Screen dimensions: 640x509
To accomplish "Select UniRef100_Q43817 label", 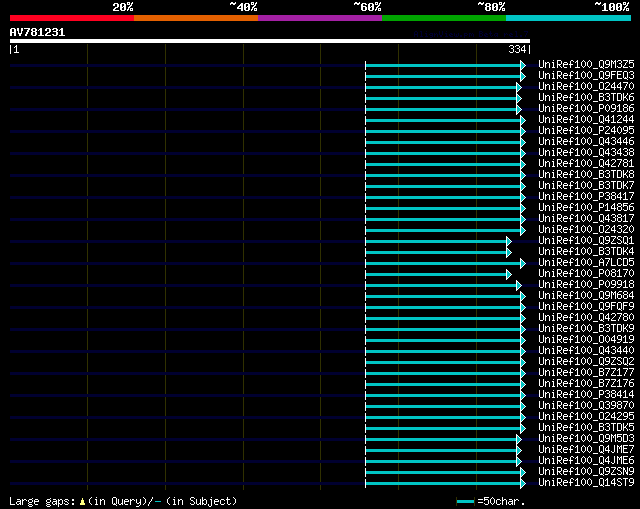I will [586, 219].
